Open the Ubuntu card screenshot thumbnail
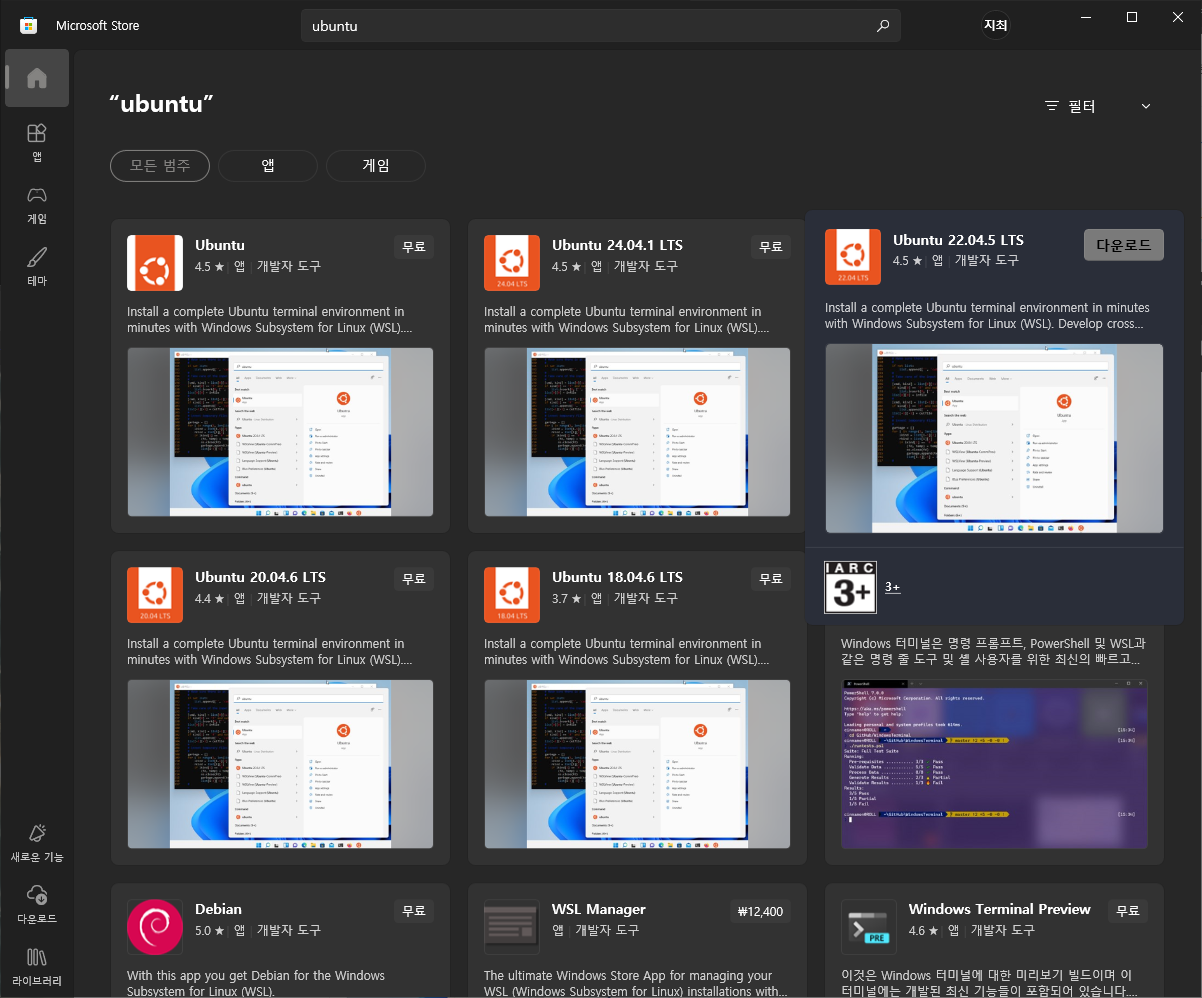The width and height of the screenshot is (1202, 998). [280, 432]
